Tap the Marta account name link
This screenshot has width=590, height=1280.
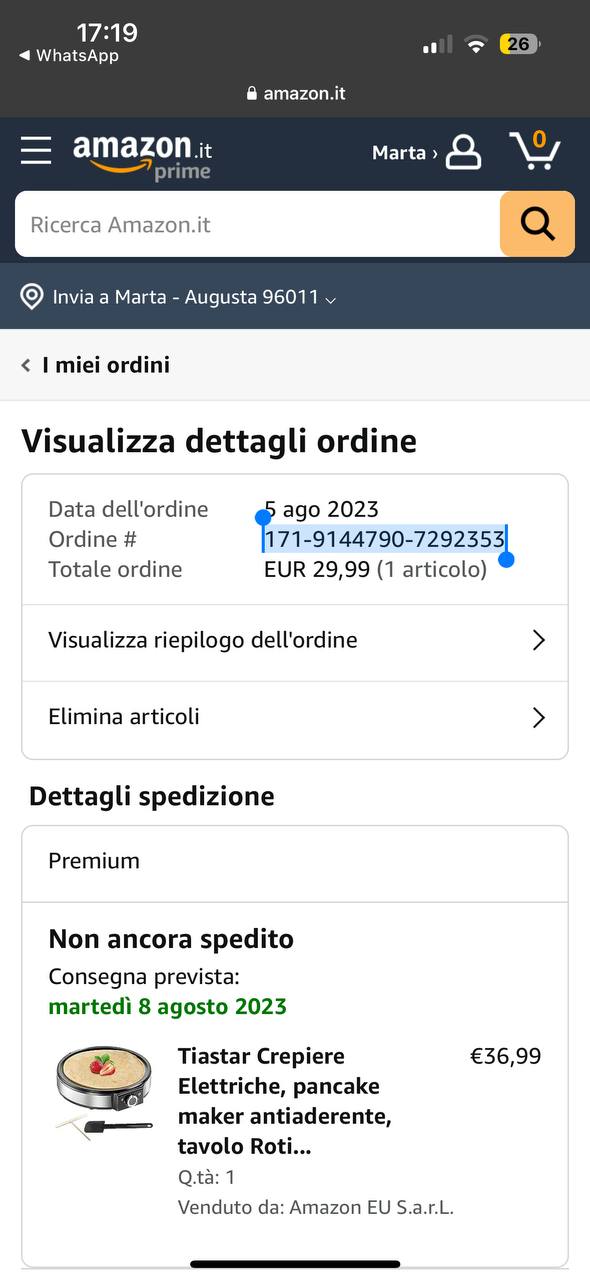pos(399,152)
